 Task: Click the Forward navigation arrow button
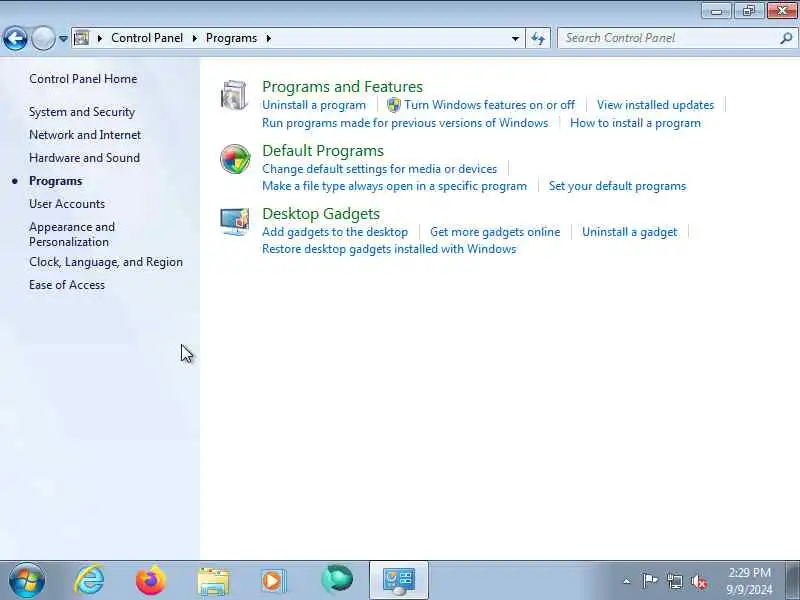43,38
